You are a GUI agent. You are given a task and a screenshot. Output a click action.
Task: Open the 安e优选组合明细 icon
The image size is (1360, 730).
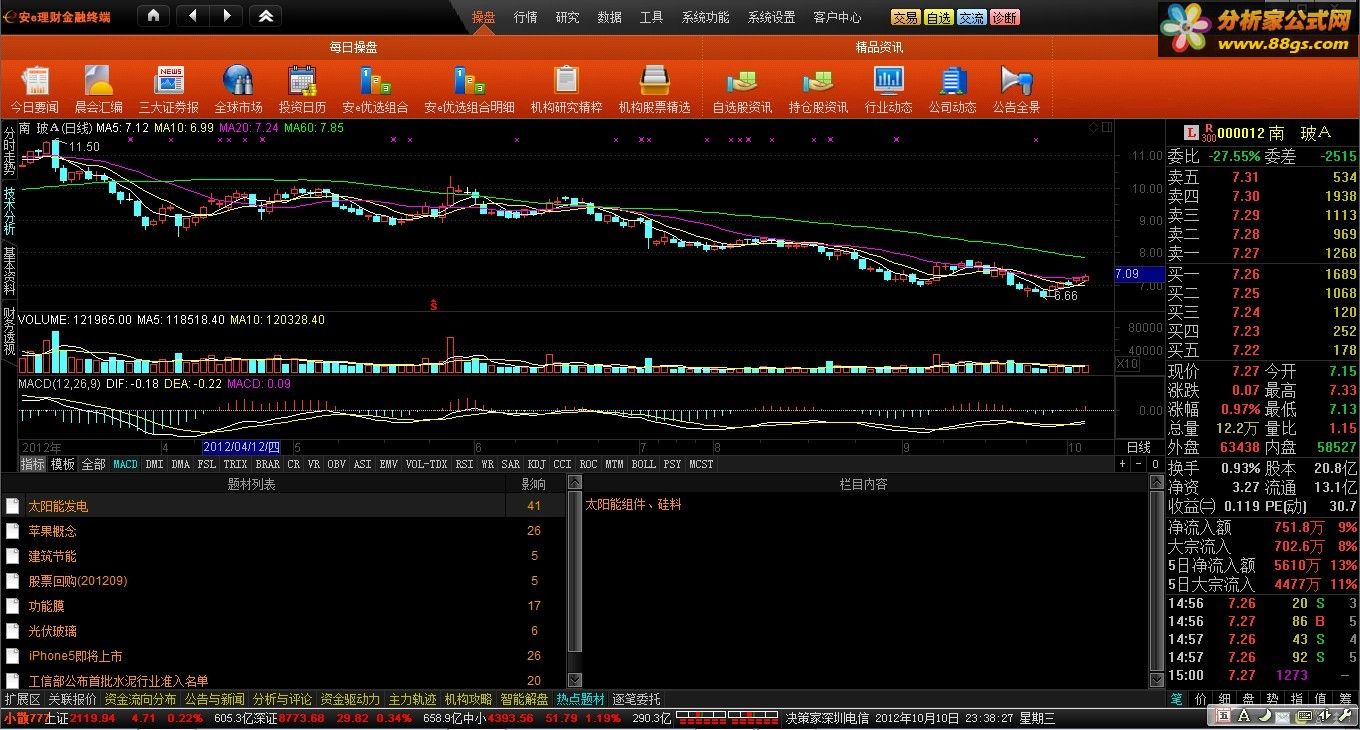[x=469, y=82]
